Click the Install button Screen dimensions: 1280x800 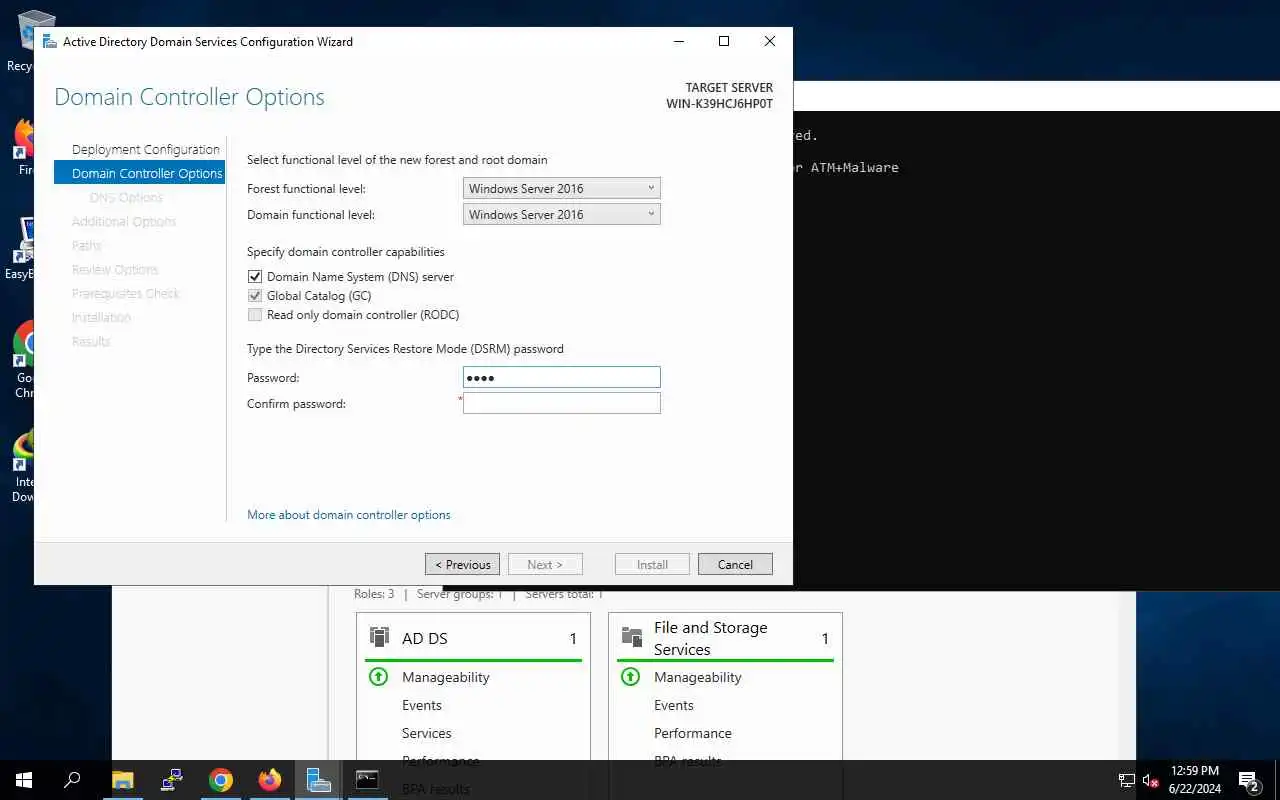point(652,564)
